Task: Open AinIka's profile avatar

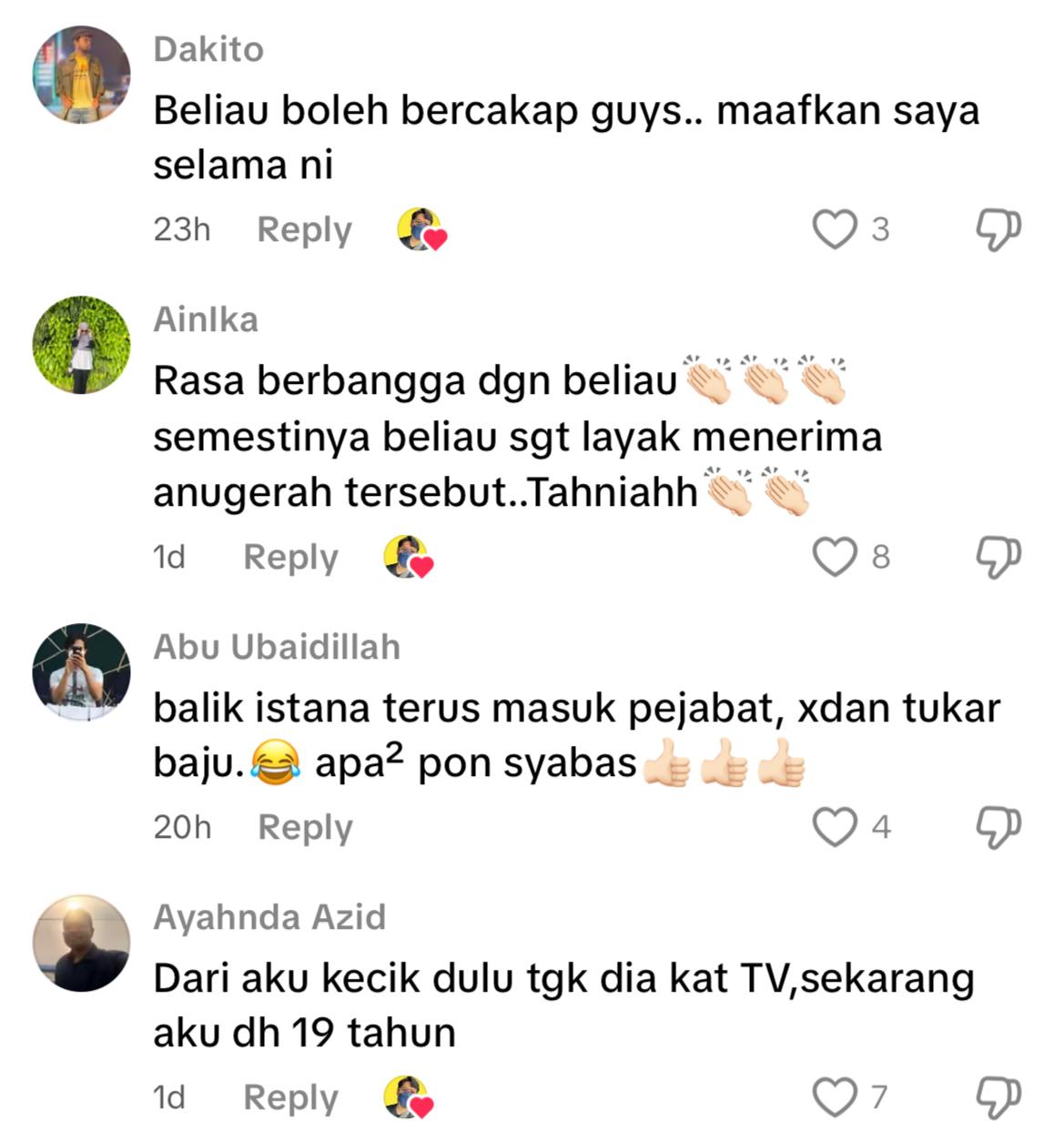Action: tap(82, 345)
